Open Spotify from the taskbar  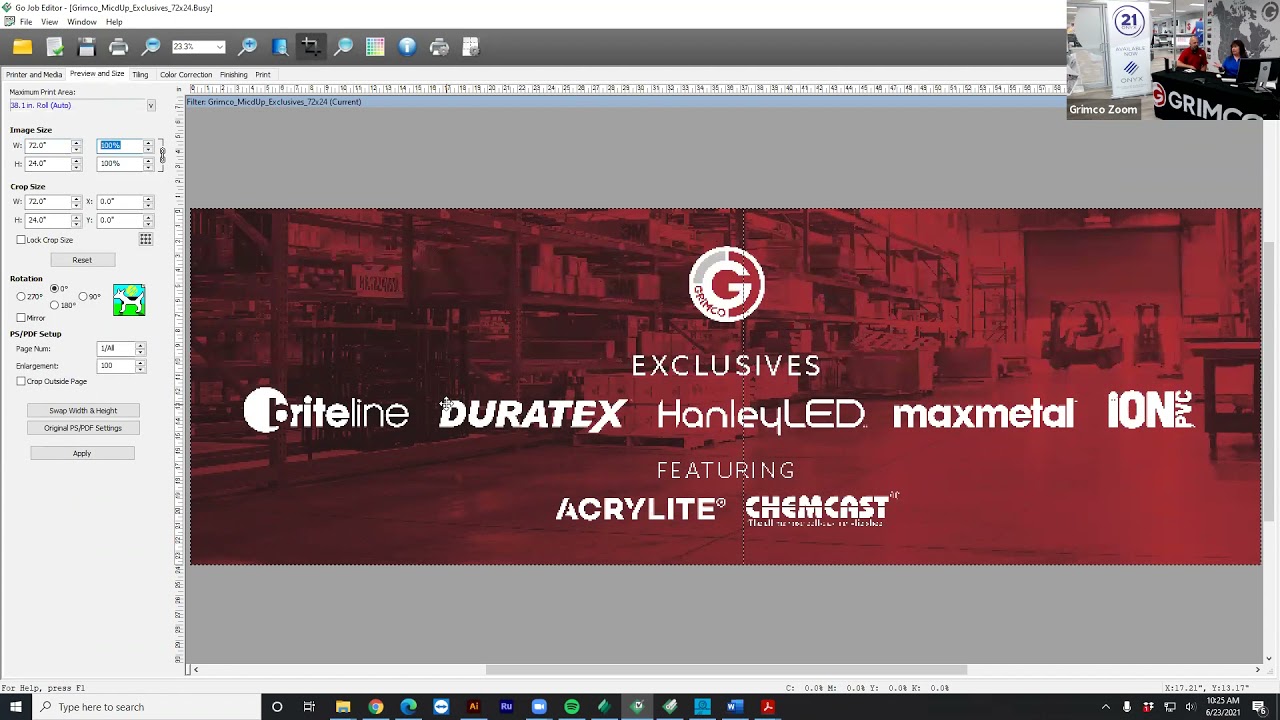click(x=571, y=707)
